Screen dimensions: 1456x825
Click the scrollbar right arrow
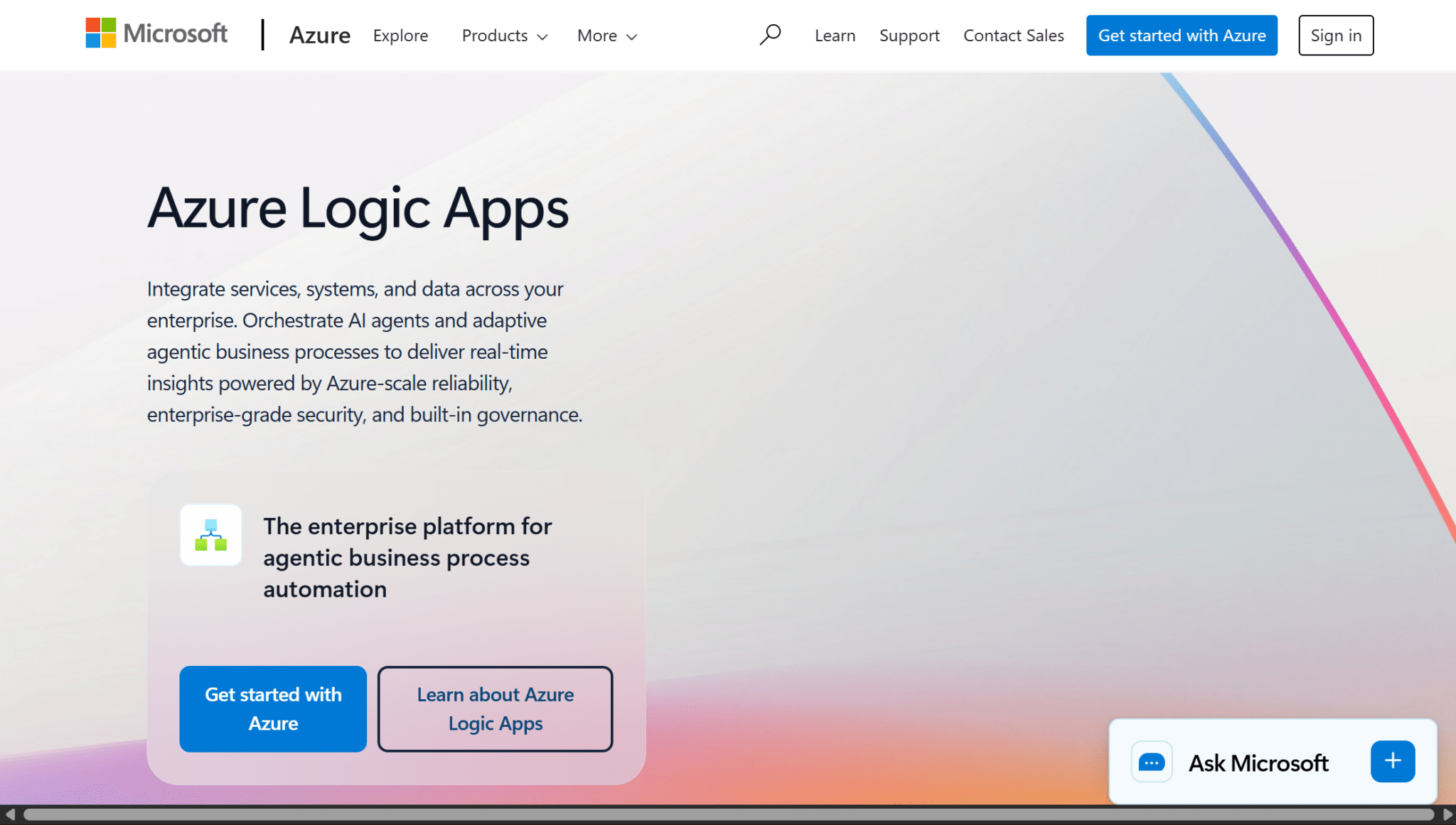[x=1447, y=814]
